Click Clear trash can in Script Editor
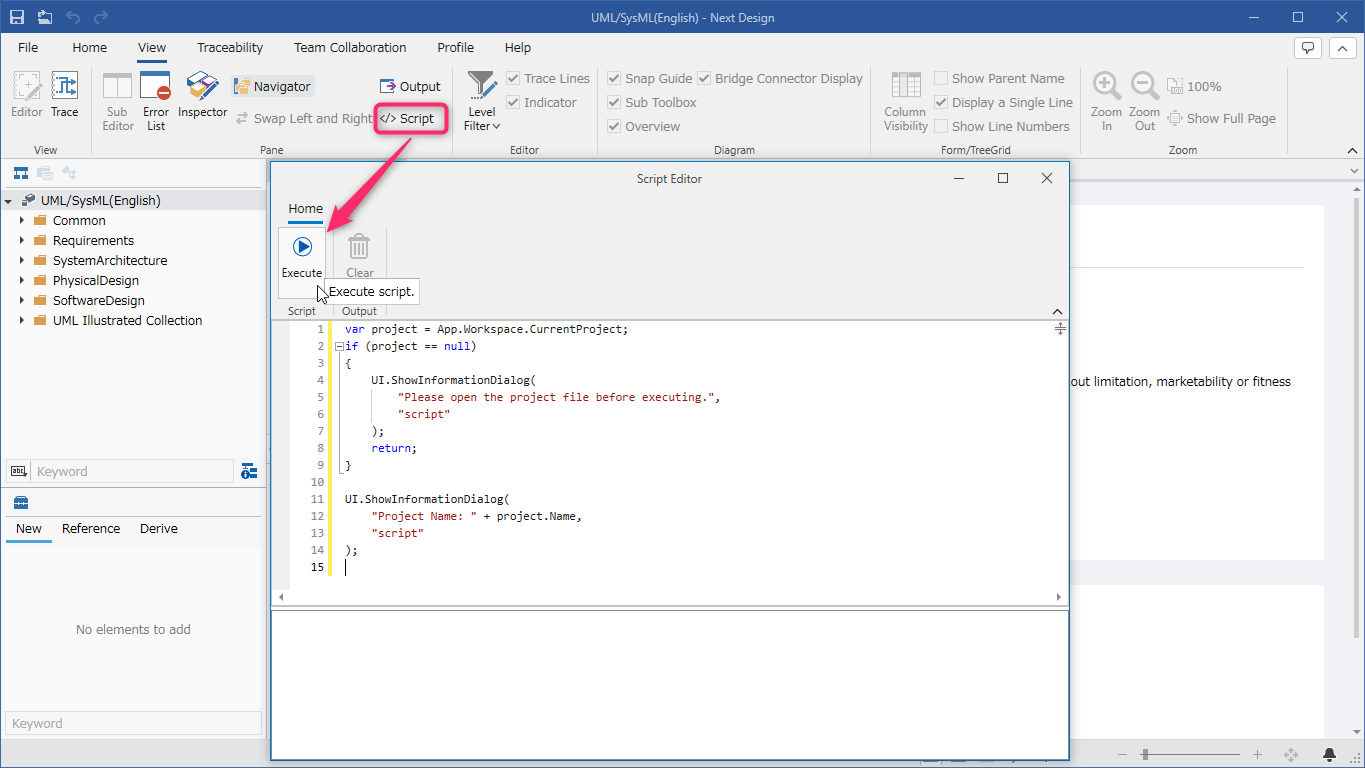 (x=360, y=255)
